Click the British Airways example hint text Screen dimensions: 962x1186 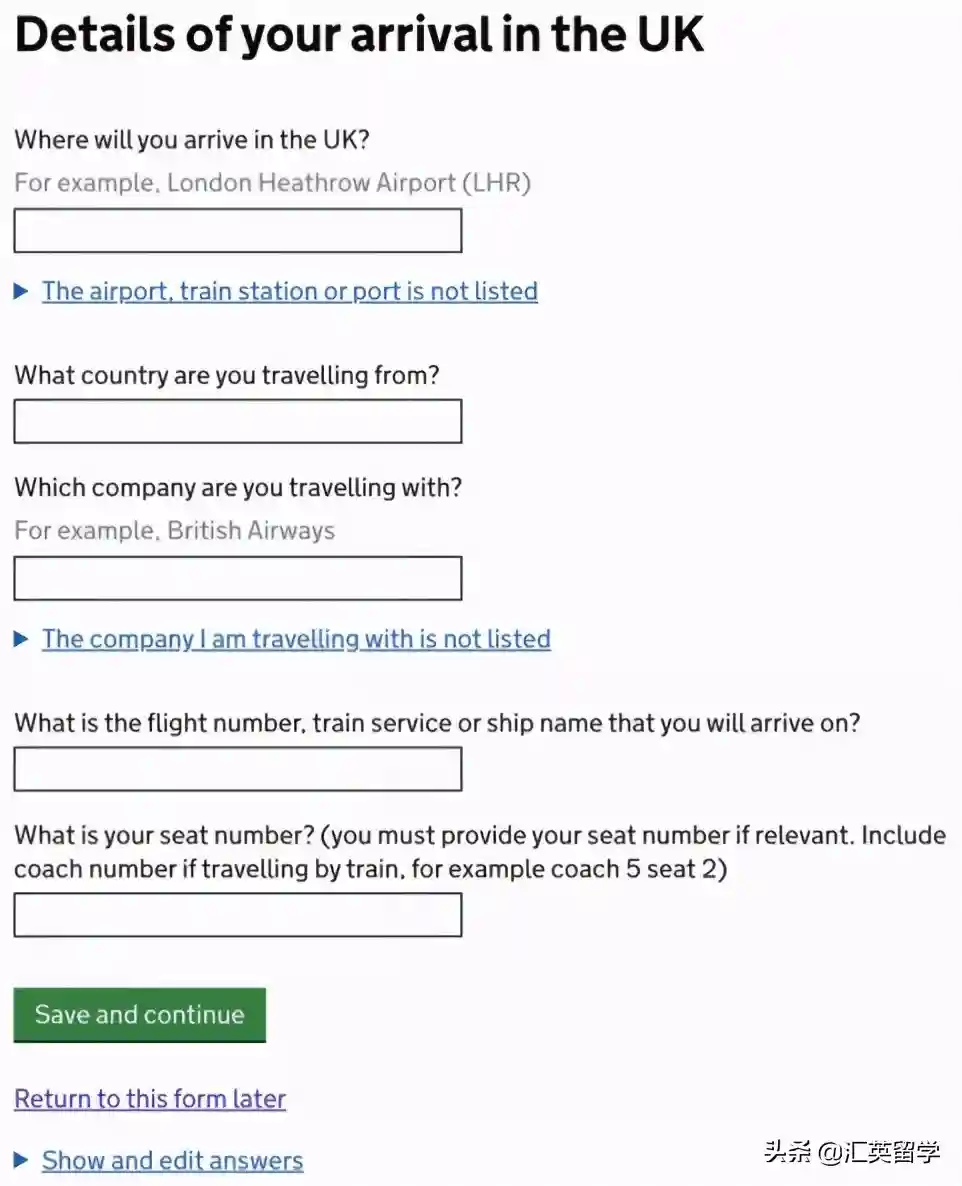(x=174, y=530)
